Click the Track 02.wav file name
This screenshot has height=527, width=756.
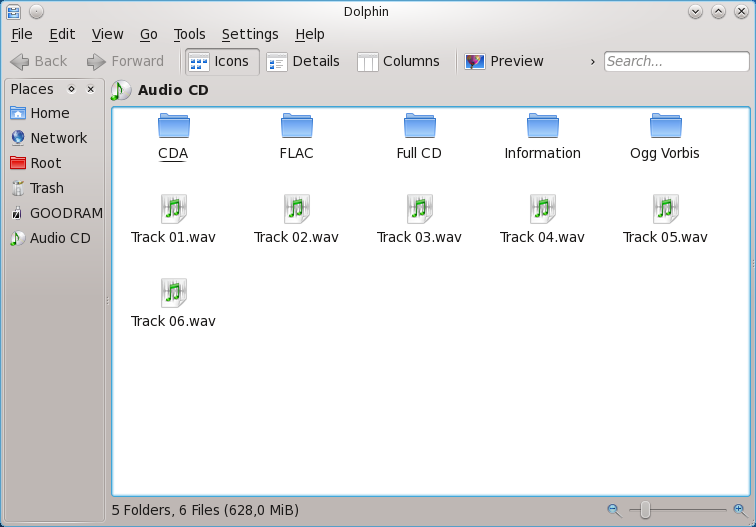click(297, 237)
